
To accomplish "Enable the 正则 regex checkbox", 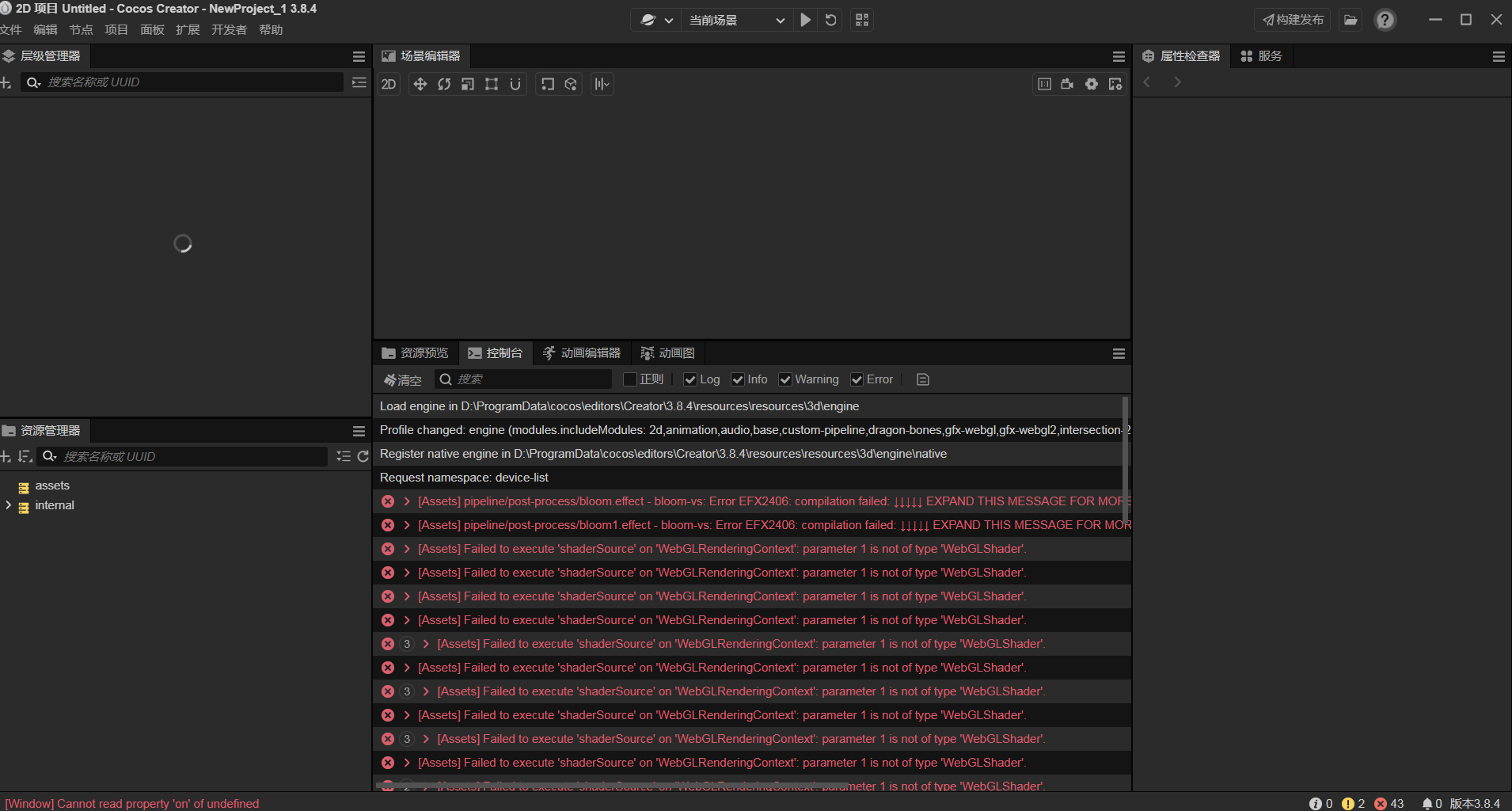I will 630,379.
